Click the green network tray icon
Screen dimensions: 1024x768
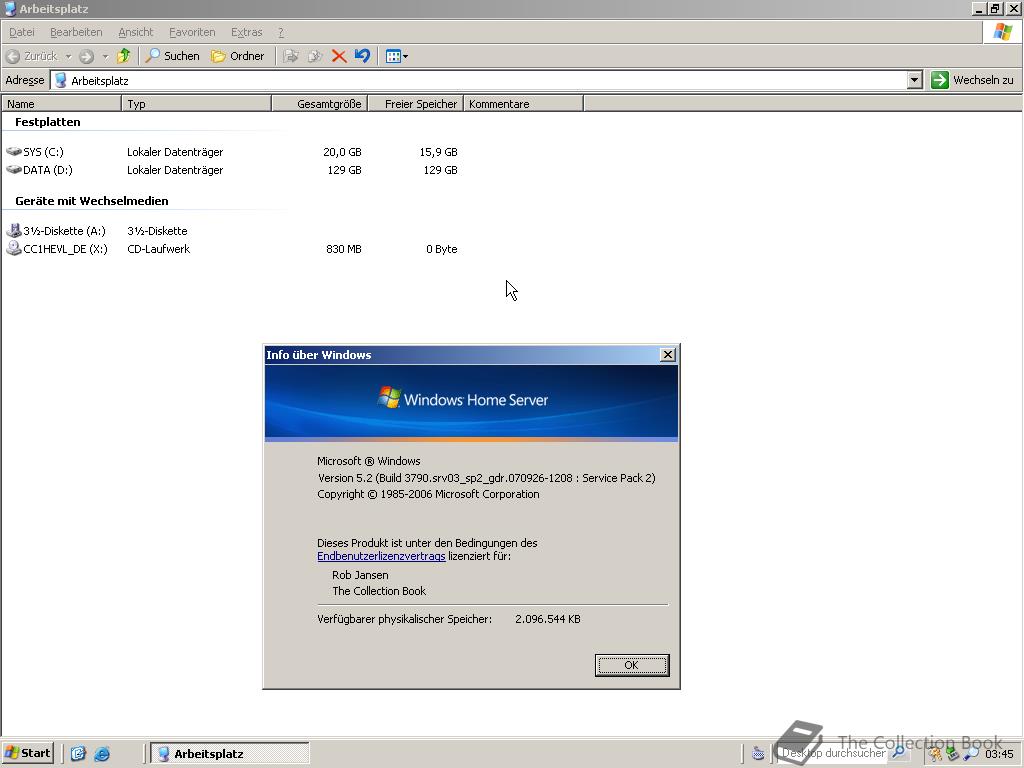coord(953,754)
